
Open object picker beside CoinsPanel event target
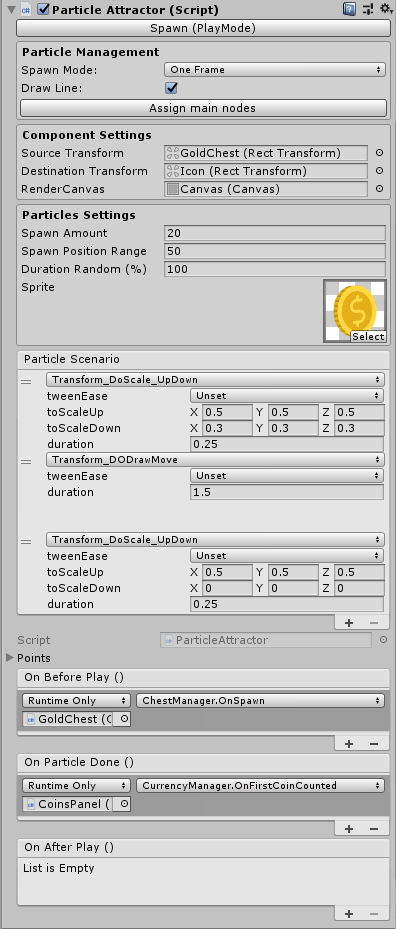123,804
